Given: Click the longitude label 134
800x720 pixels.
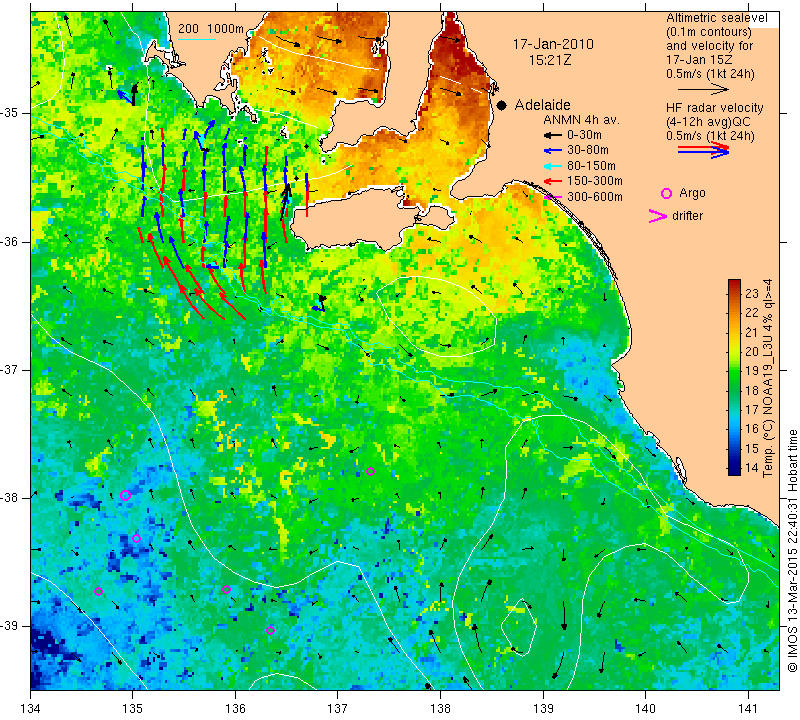Looking at the screenshot, I should tap(31, 708).
